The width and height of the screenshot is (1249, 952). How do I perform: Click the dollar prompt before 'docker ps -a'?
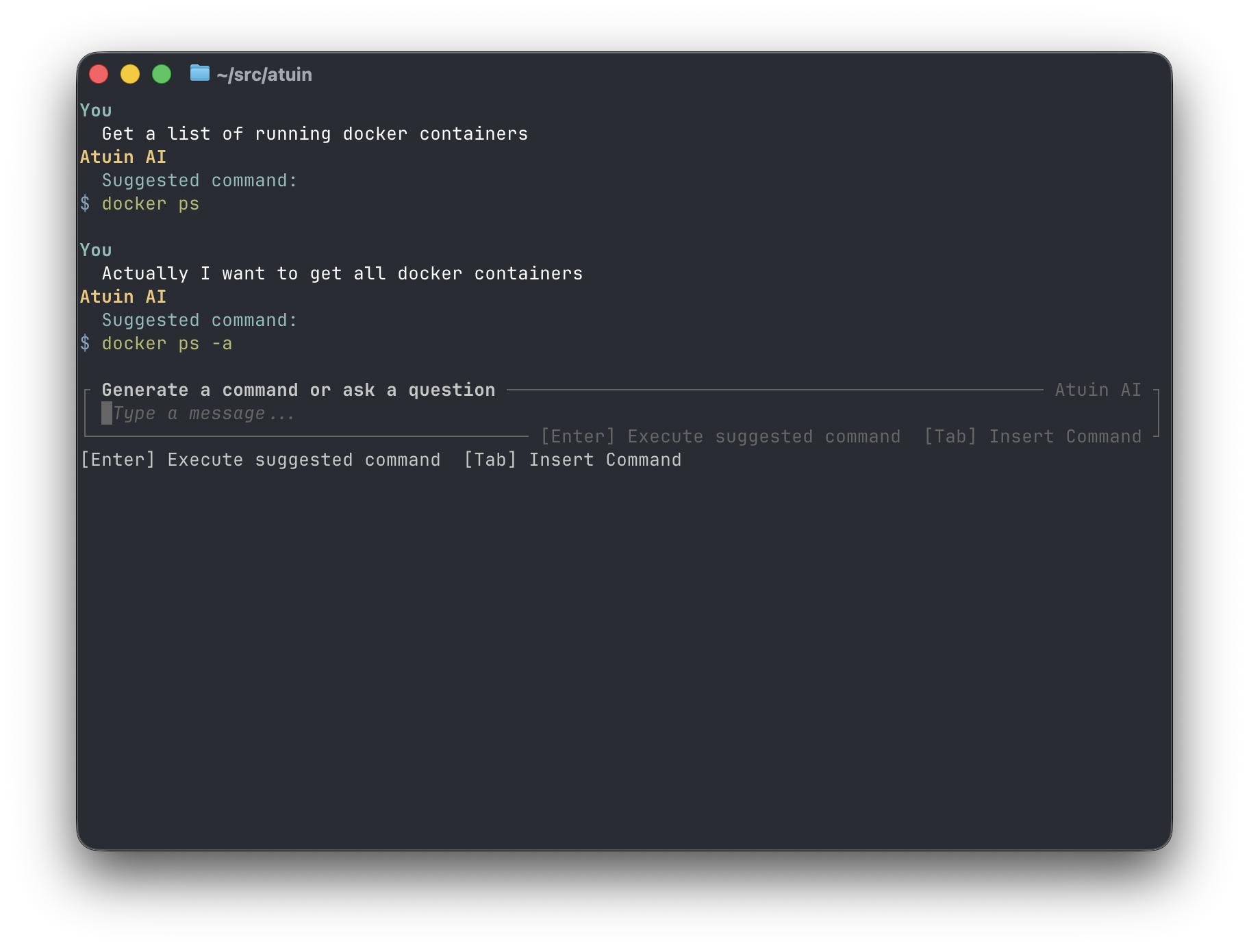click(x=85, y=344)
